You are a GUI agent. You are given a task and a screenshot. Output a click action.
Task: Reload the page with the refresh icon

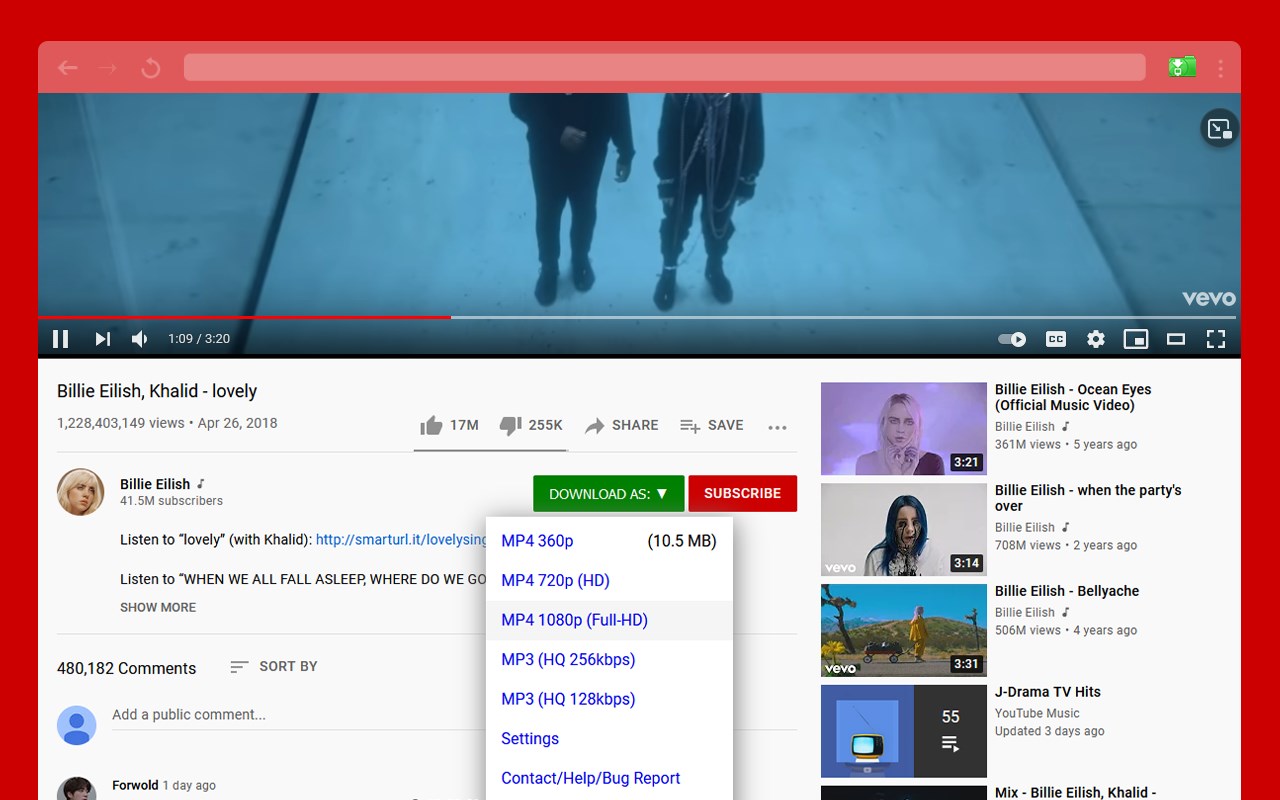pyautogui.click(x=151, y=68)
